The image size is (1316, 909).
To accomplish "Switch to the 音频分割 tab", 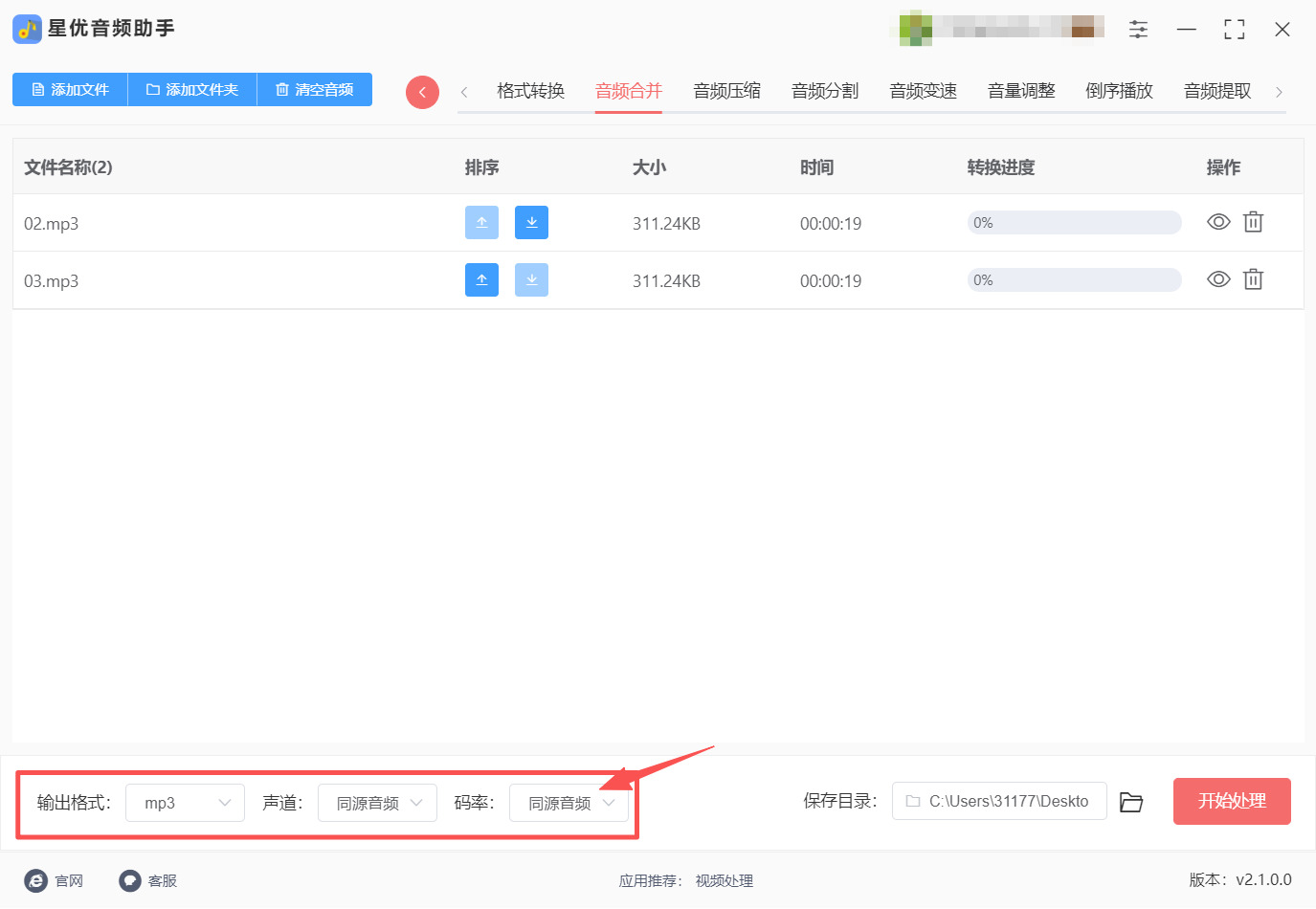I will pyautogui.click(x=824, y=91).
